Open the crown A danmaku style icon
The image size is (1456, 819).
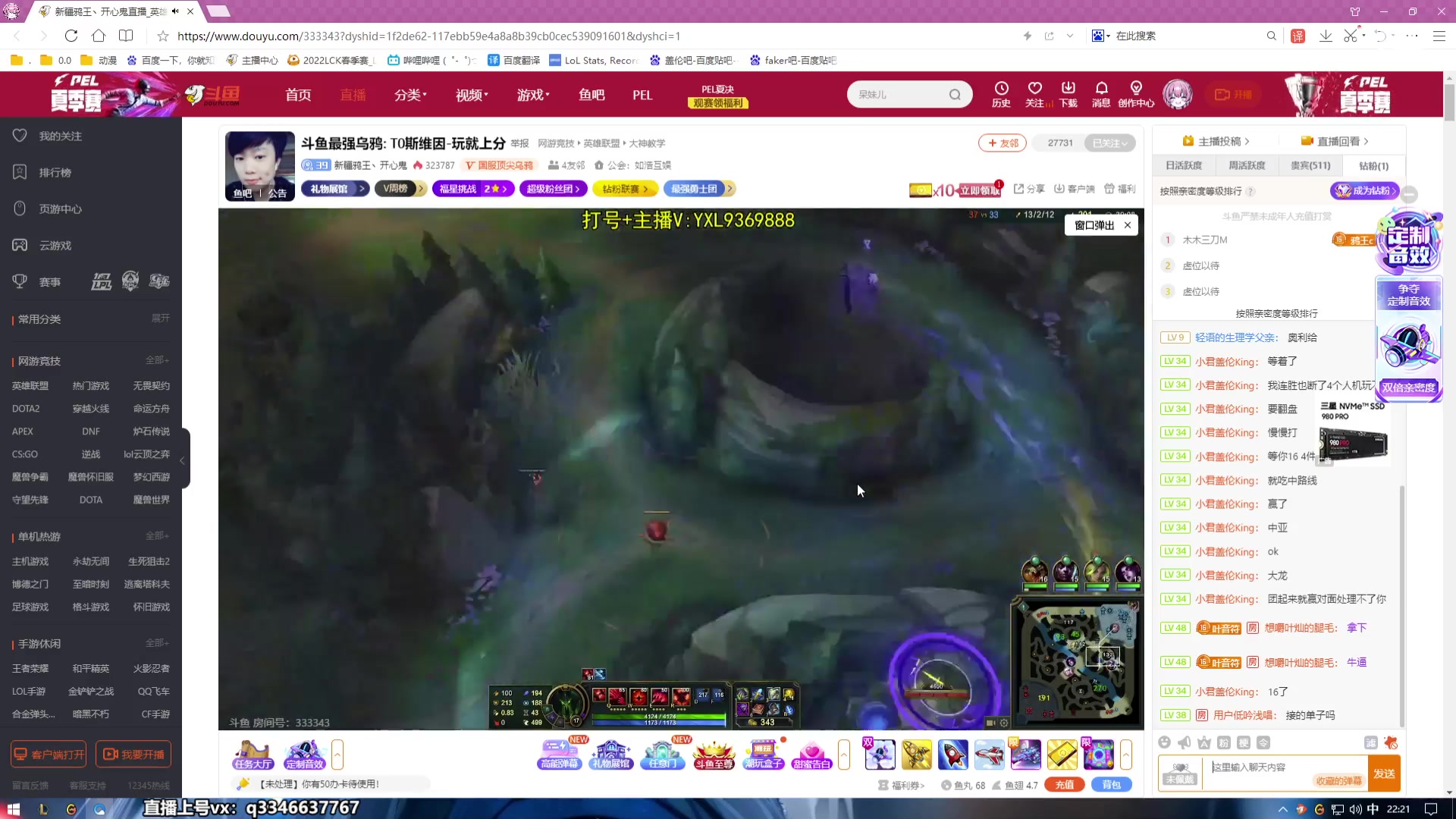[1204, 742]
